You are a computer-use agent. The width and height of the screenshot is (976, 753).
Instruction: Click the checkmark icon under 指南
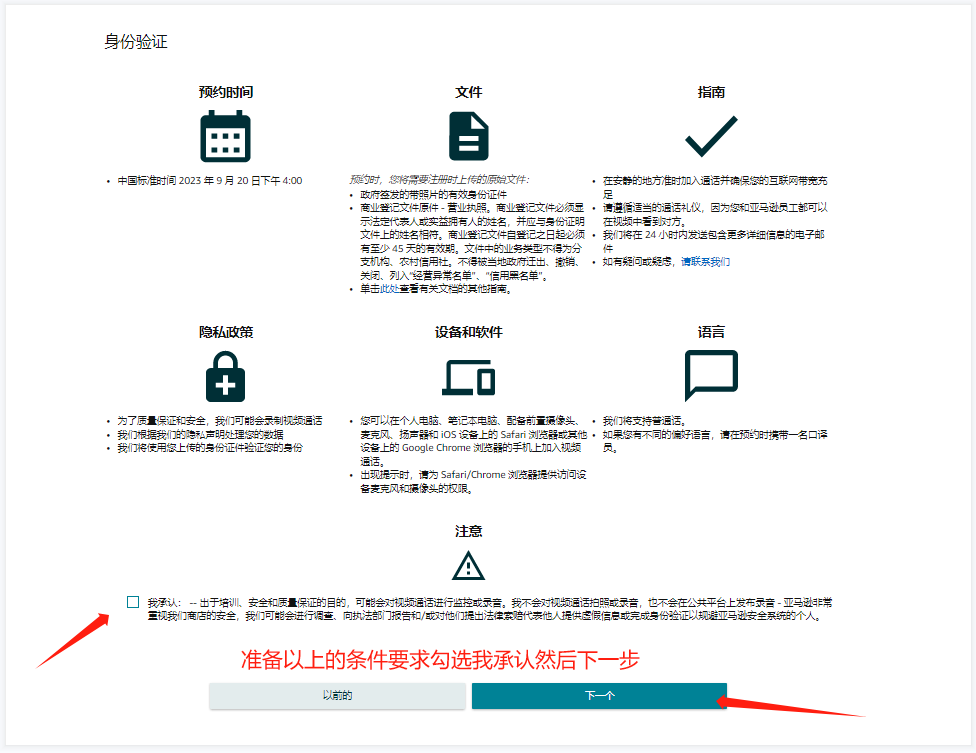[711, 136]
